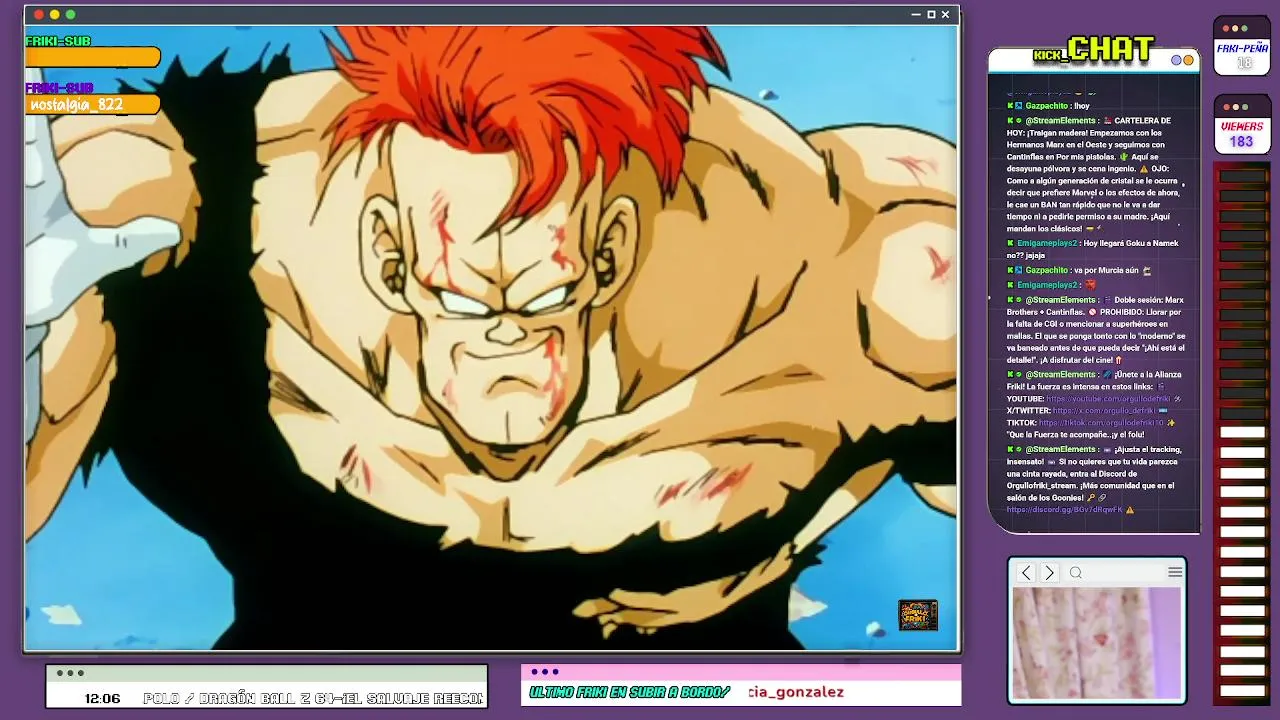1280x720 pixels.
Task: Maximize the video window using the square button
Action: coord(931,15)
